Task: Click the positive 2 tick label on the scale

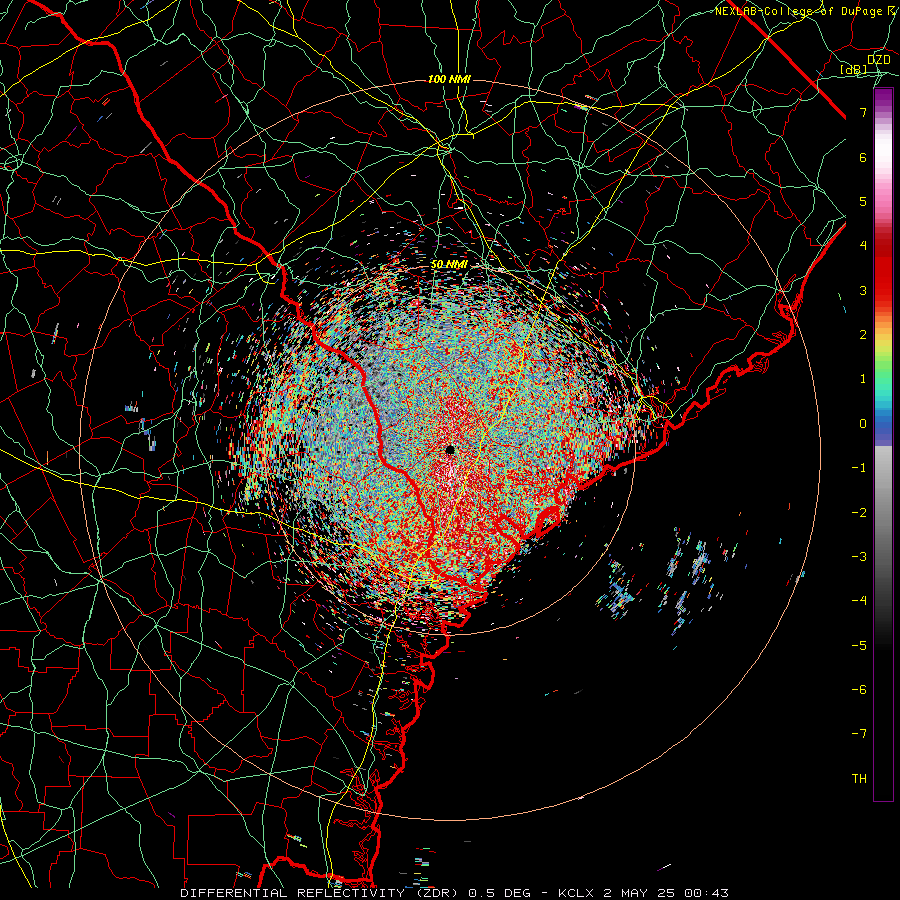Action: [x=863, y=335]
